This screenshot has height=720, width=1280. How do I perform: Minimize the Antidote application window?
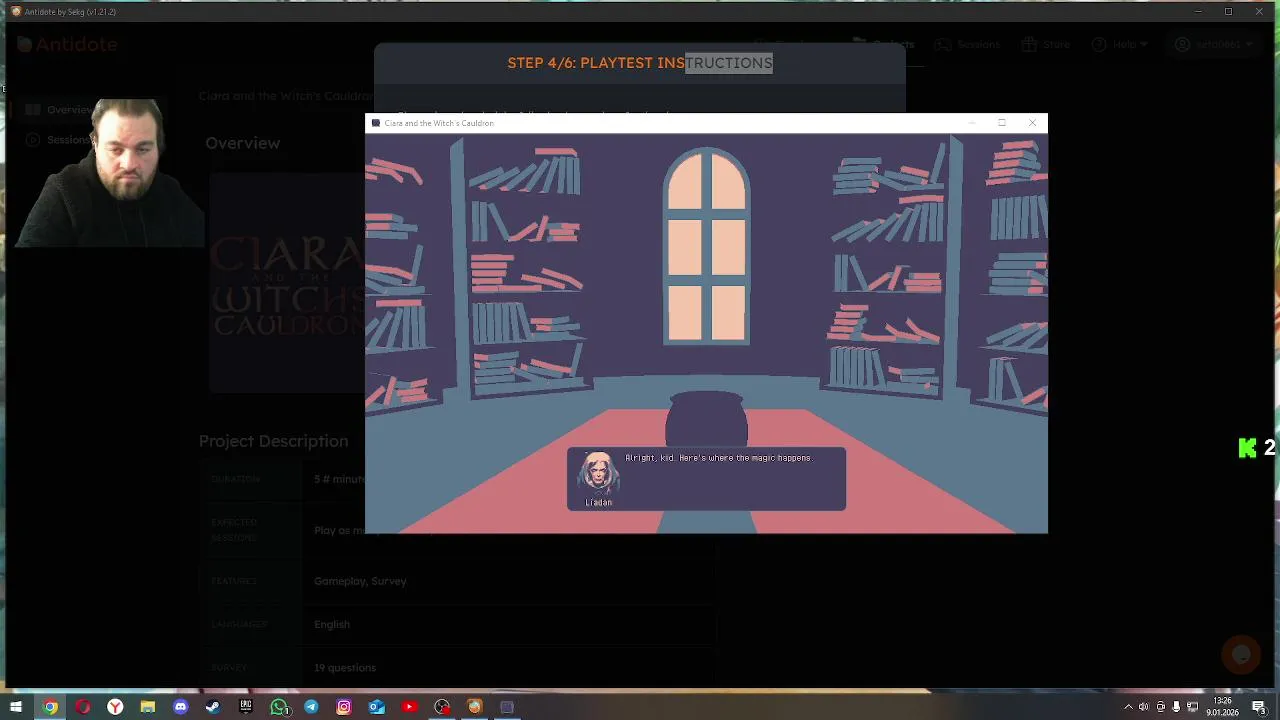(x=1198, y=12)
